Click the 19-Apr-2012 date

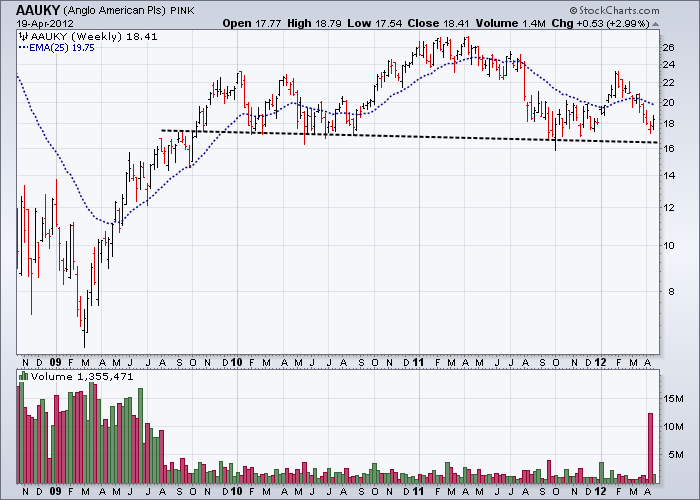[x=45, y=24]
